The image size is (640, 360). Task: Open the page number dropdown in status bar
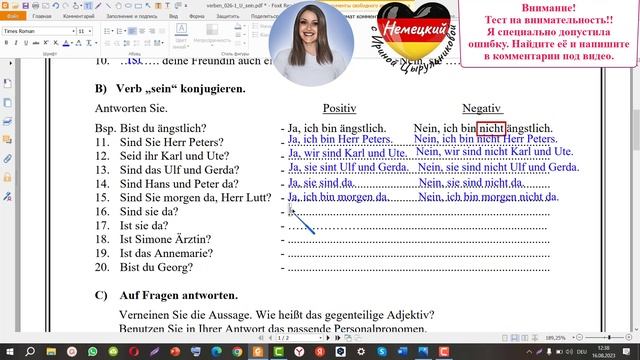[320, 338]
